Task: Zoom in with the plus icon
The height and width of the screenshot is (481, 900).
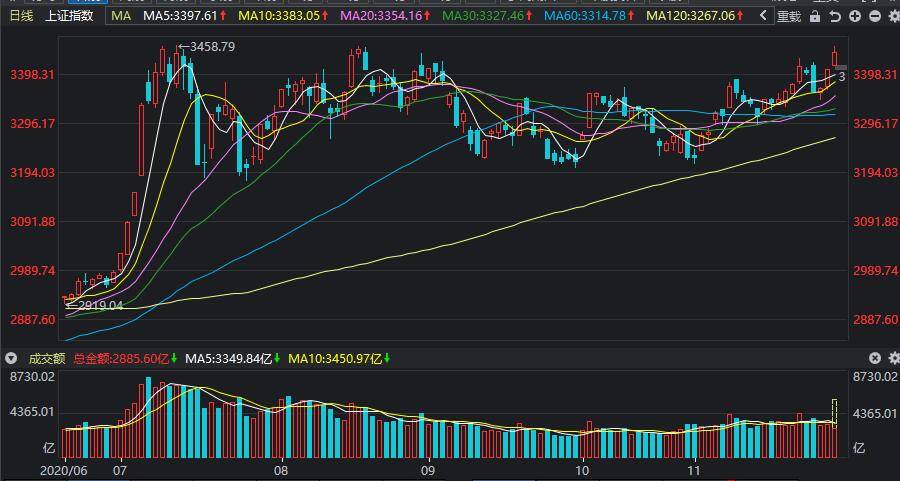Action: click(856, 16)
